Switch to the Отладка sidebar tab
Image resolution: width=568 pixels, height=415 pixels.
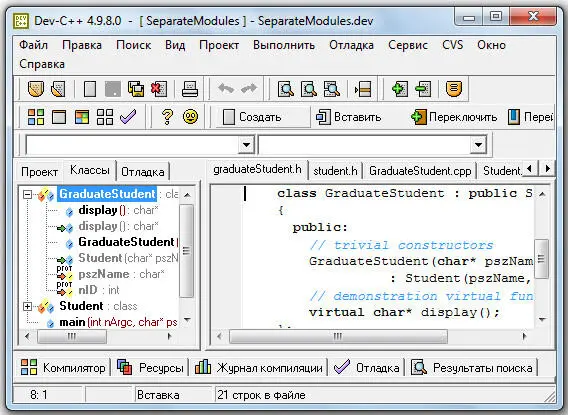pyautogui.click(x=143, y=171)
